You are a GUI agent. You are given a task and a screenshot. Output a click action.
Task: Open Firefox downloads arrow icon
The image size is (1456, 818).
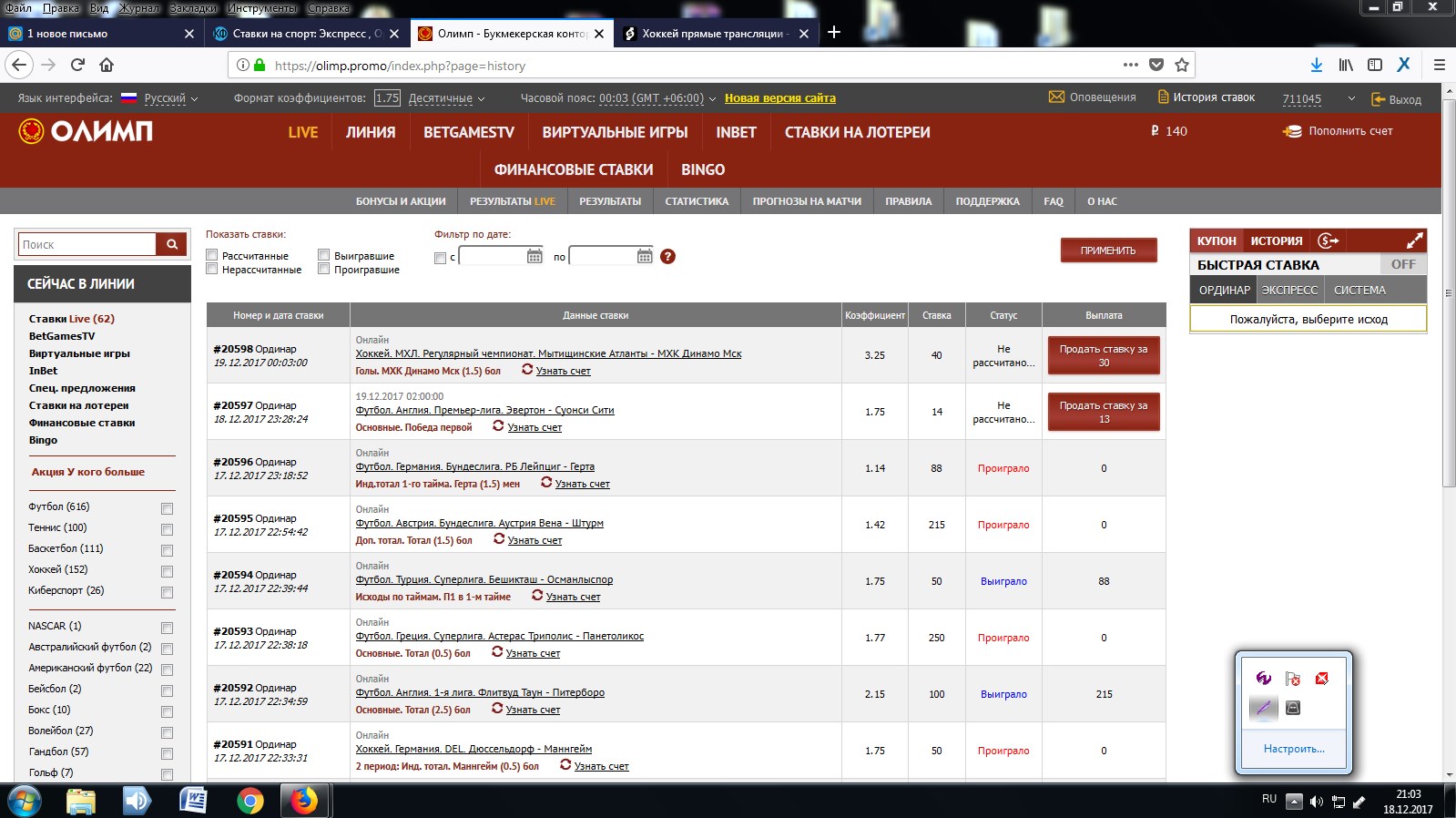coord(1316,65)
